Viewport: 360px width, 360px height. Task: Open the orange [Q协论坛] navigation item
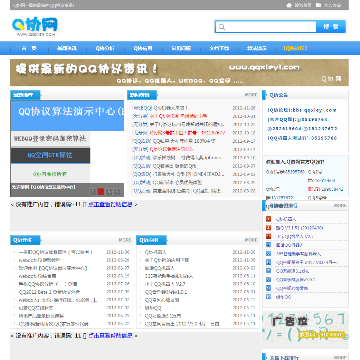[295, 48]
